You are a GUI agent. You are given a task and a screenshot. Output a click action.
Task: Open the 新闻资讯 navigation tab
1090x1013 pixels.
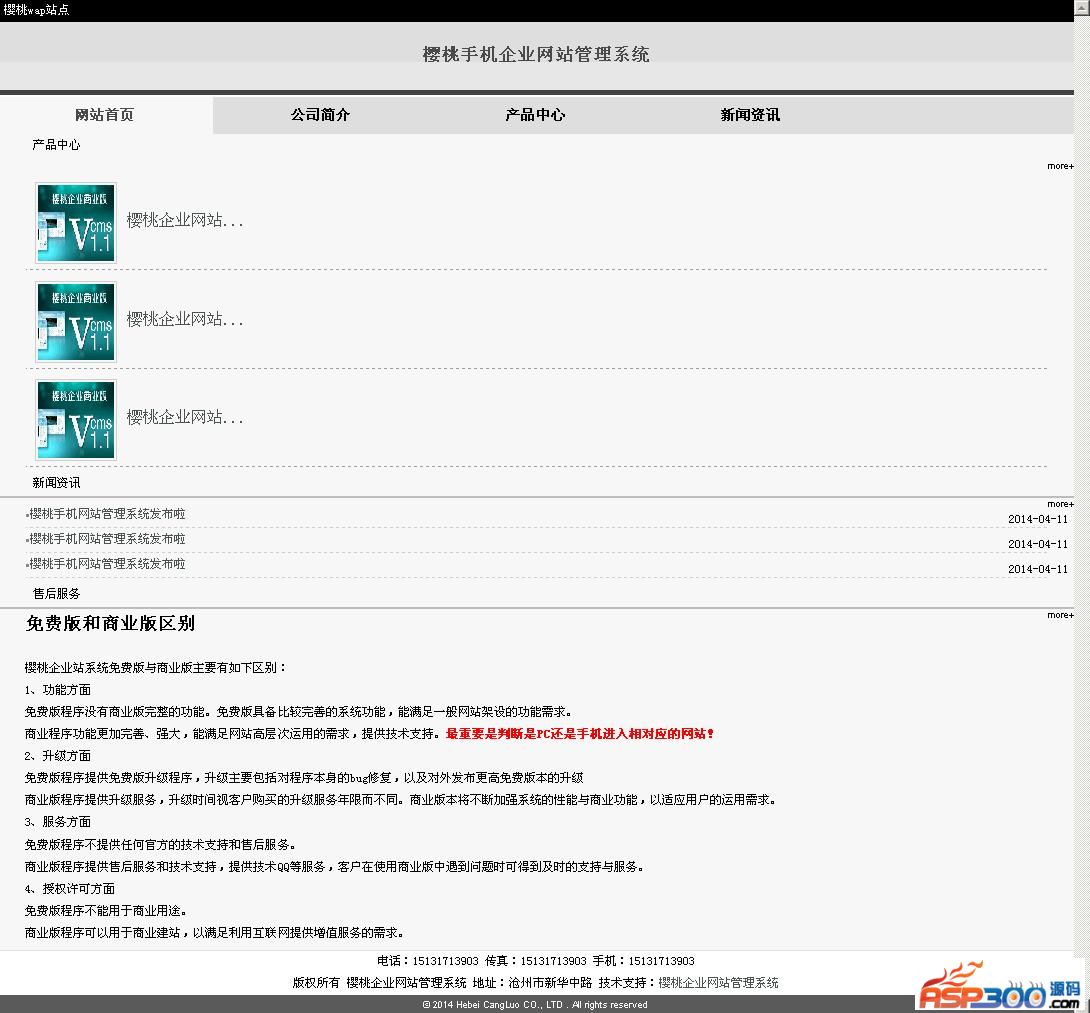750,115
